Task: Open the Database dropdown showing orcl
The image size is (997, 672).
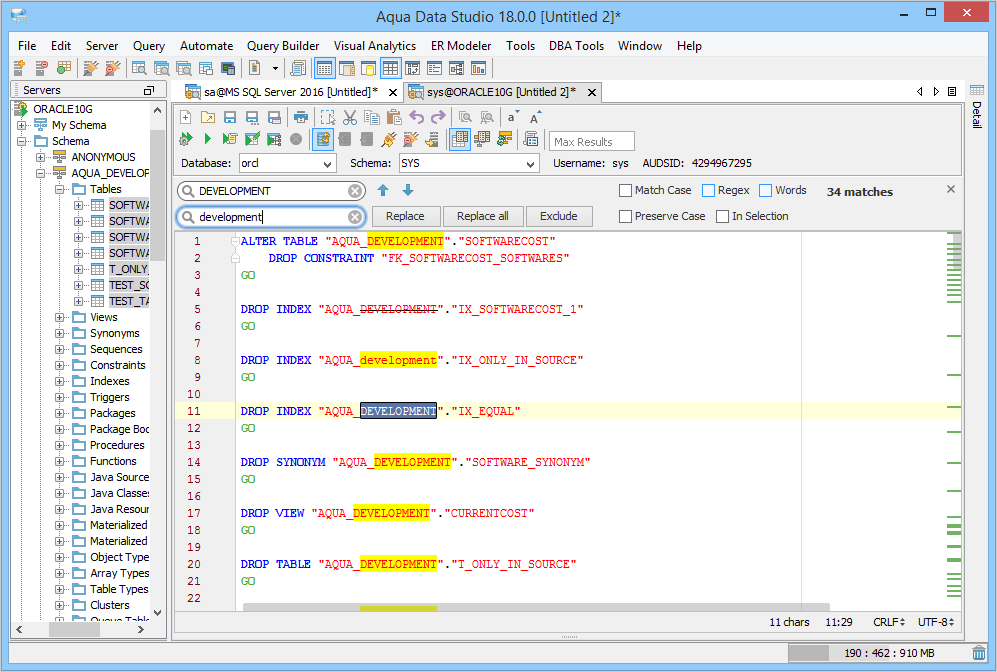Action: pyautogui.click(x=287, y=163)
